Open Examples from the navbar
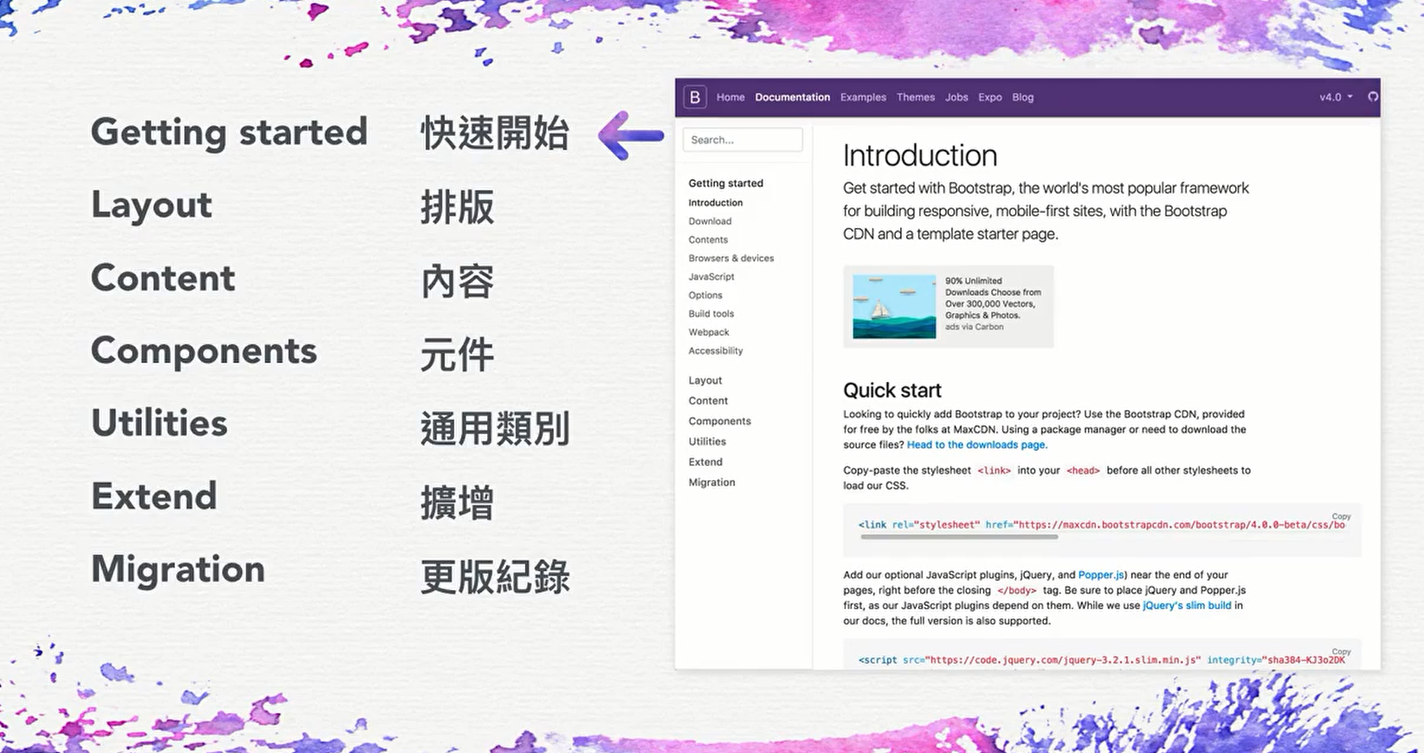Image resolution: width=1424 pixels, height=753 pixels. pyautogui.click(x=863, y=97)
